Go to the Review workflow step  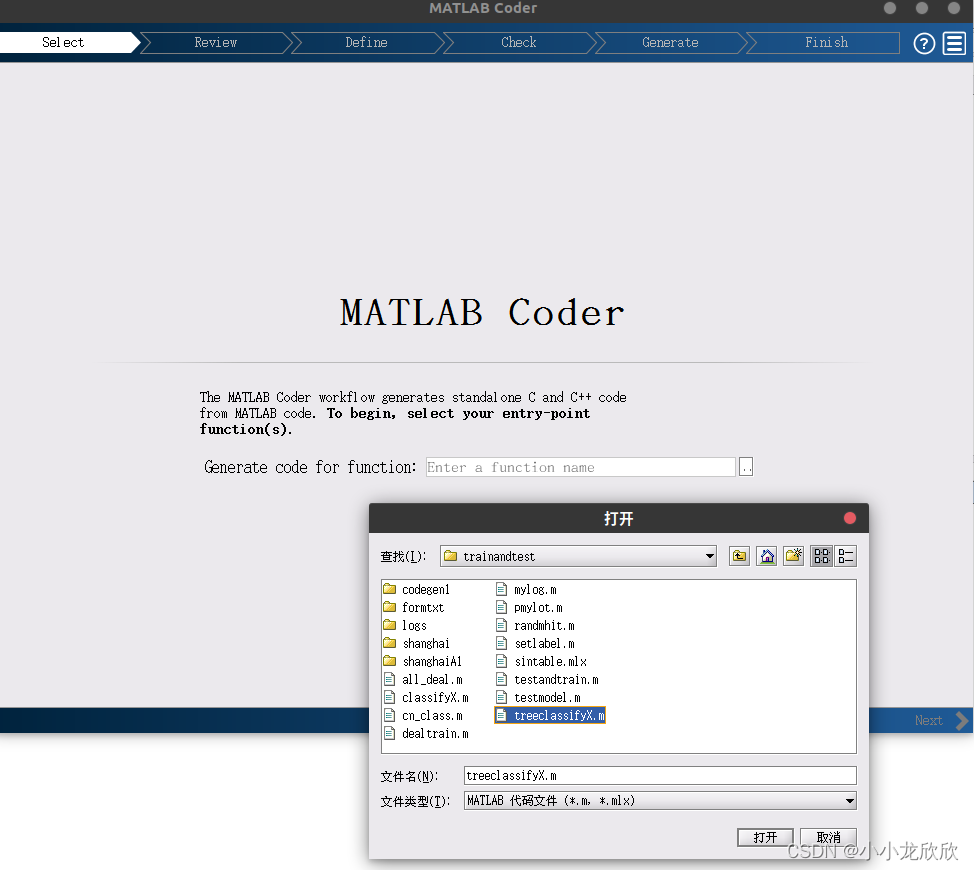coord(216,42)
